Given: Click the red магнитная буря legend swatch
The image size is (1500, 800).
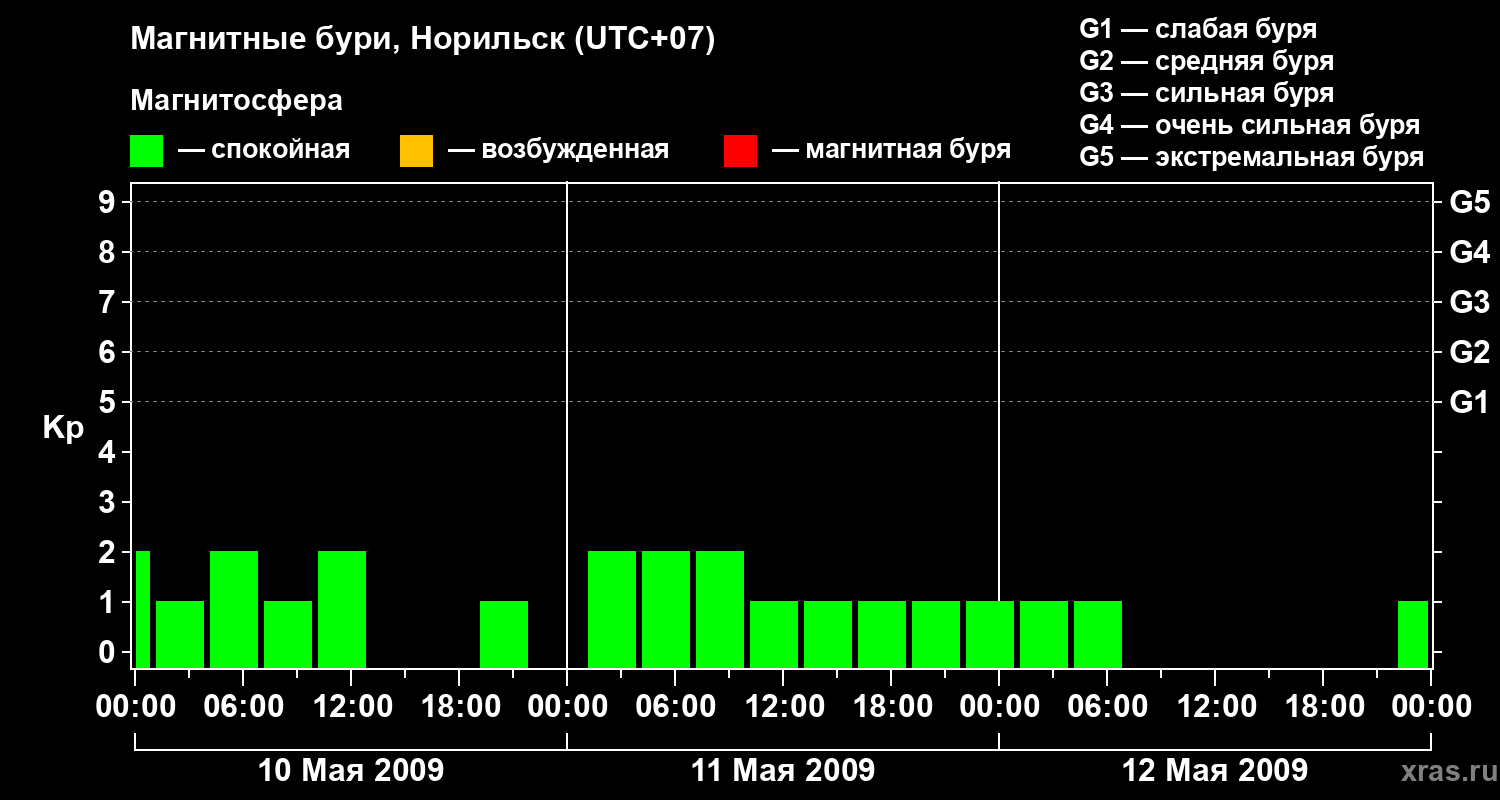Looking at the screenshot, I should pyautogui.click(x=740, y=151).
